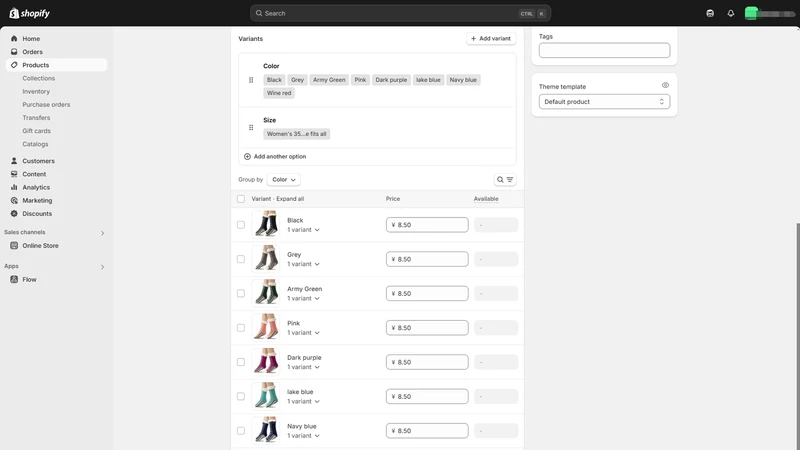Image resolution: width=800 pixels, height=450 pixels.
Task: Click the Wine red color tag
Action: click(279, 93)
